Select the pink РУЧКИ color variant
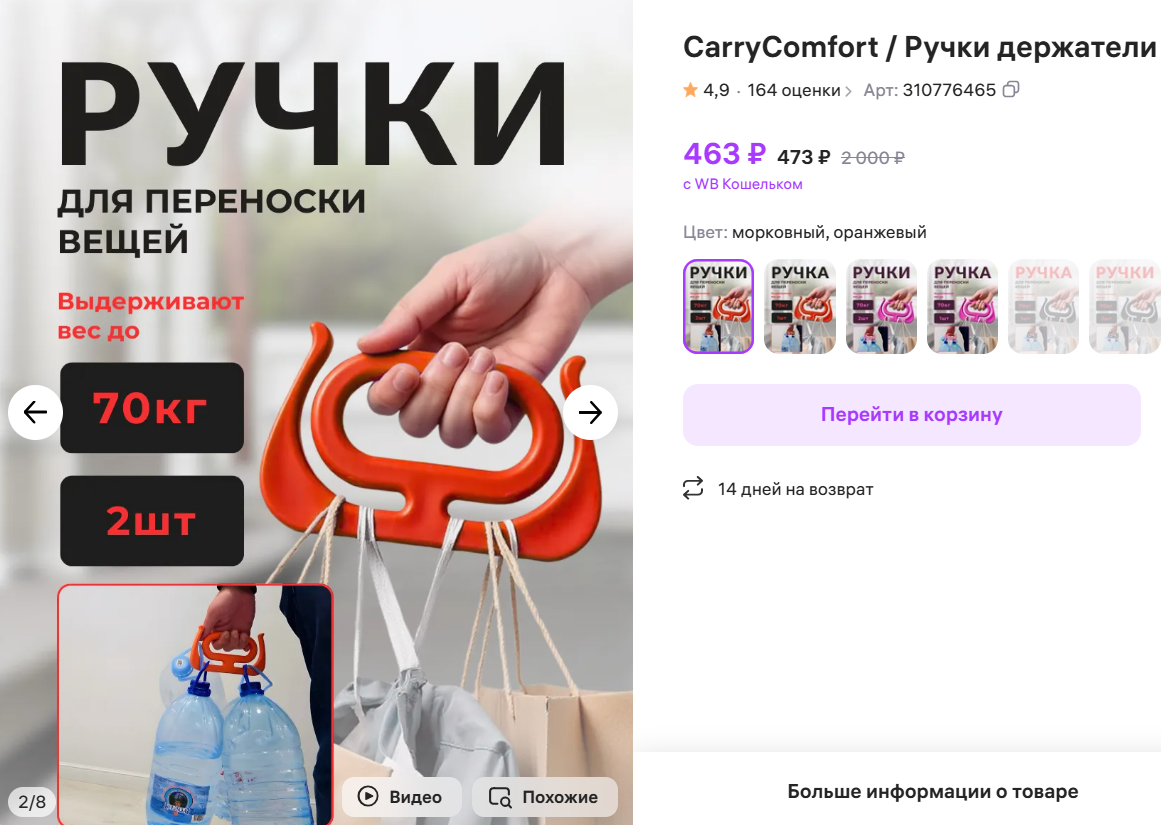This screenshot has width=1161, height=825. 881,306
